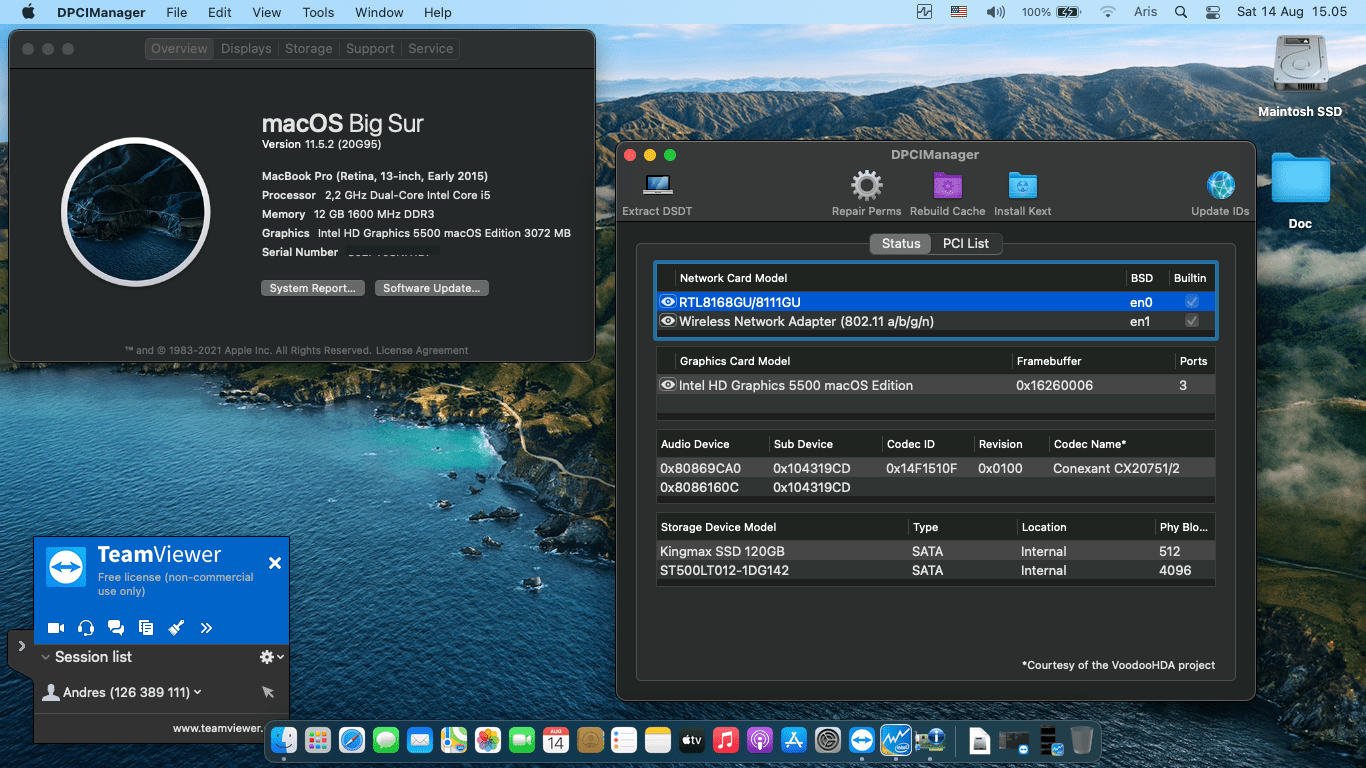
Task: Open the TeamViewer gear settings dropdown
Action: (272, 657)
